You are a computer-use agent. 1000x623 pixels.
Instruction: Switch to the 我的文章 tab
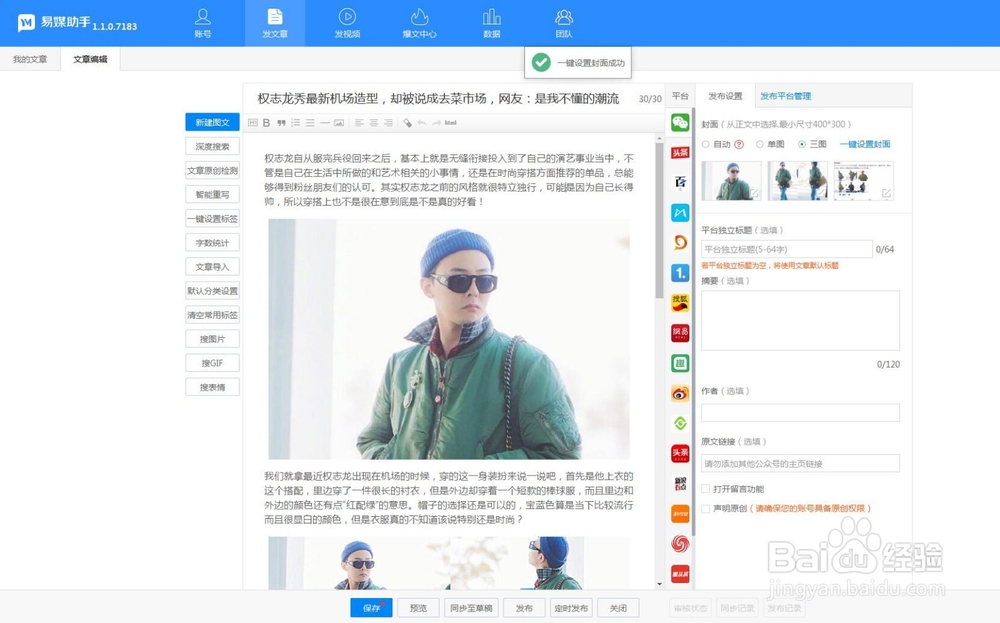click(x=30, y=59)
